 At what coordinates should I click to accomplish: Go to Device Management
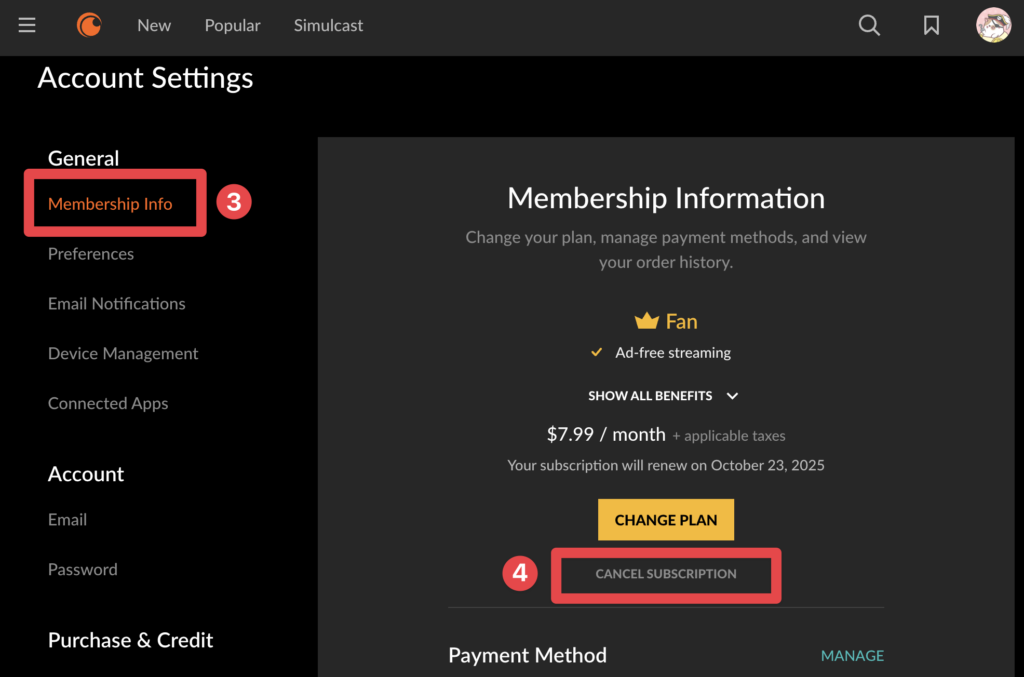122,353
